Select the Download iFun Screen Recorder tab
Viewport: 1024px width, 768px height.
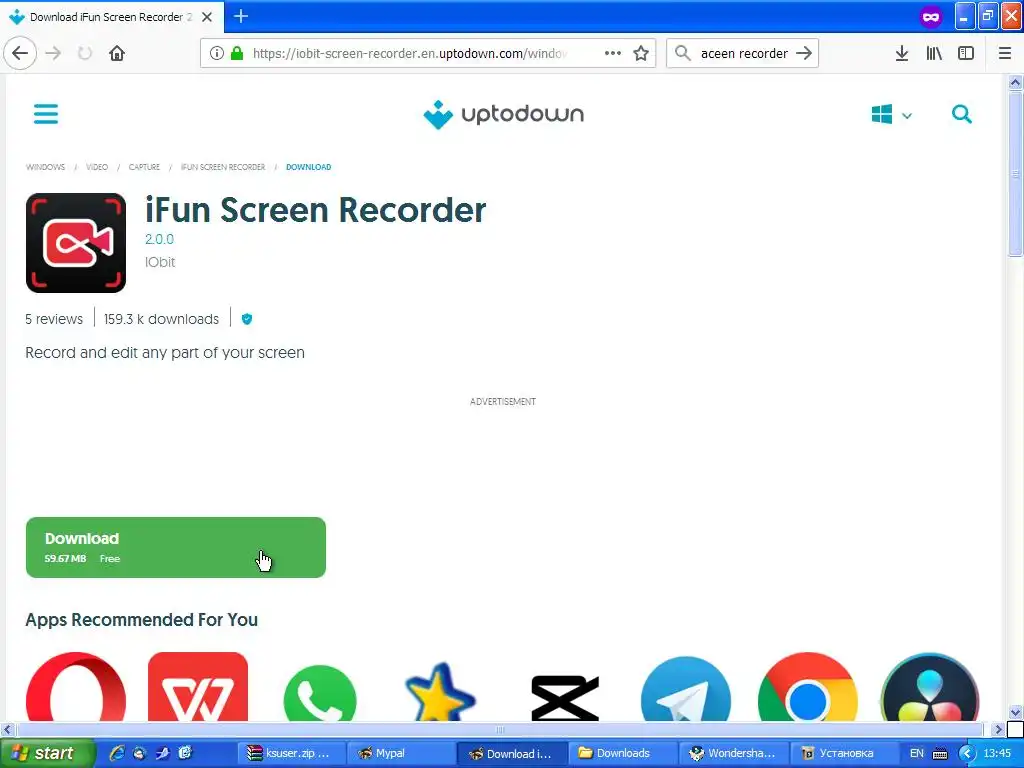pos(110,17)
